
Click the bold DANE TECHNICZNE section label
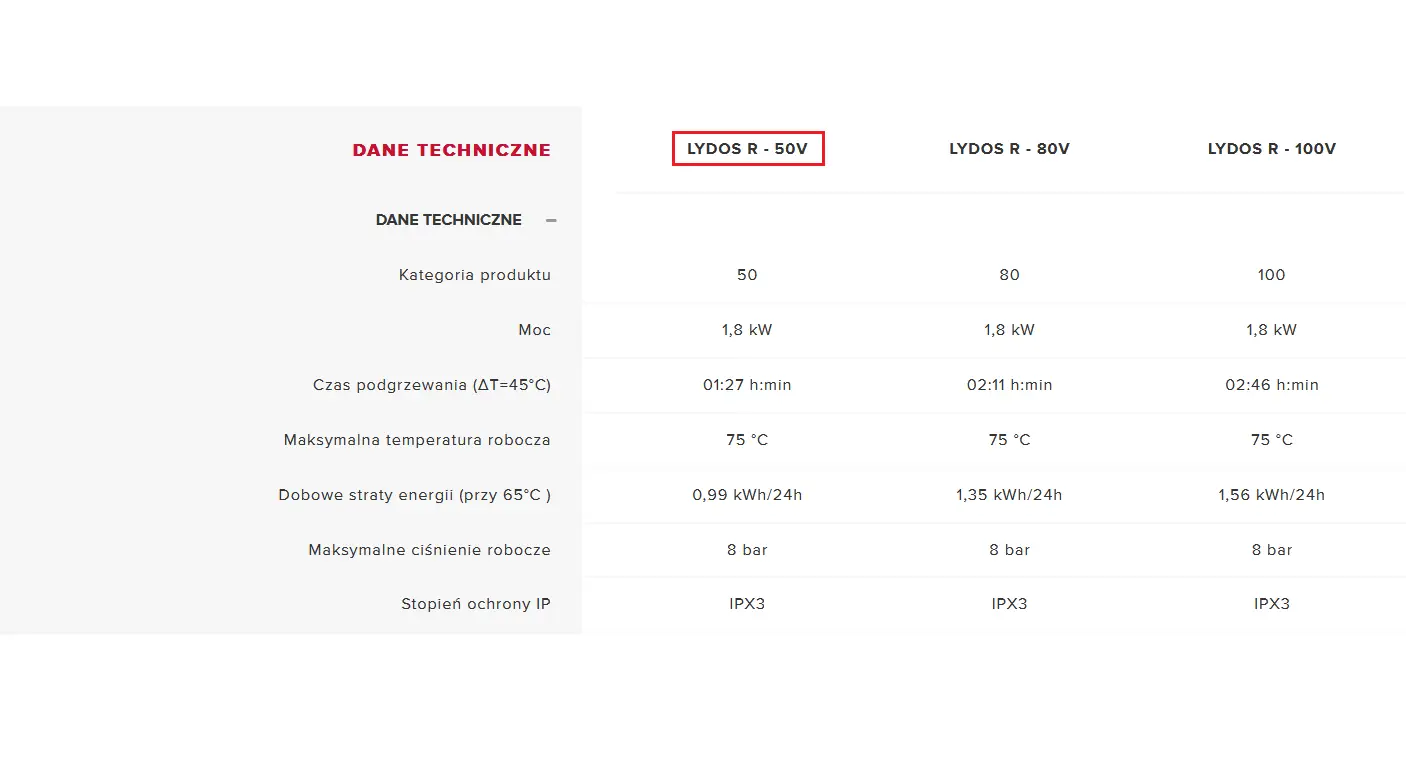coord(448,220)
